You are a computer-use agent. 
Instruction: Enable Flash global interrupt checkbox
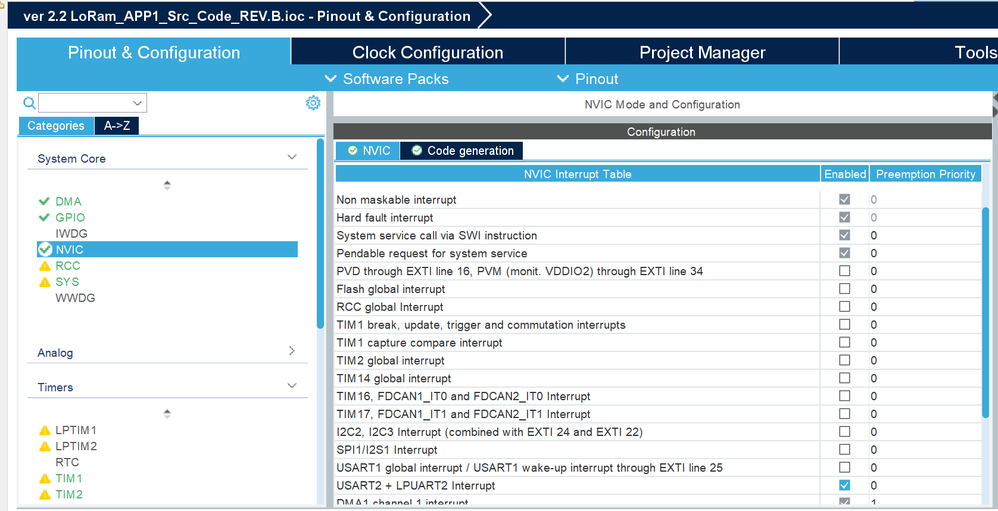pos(844,288)
